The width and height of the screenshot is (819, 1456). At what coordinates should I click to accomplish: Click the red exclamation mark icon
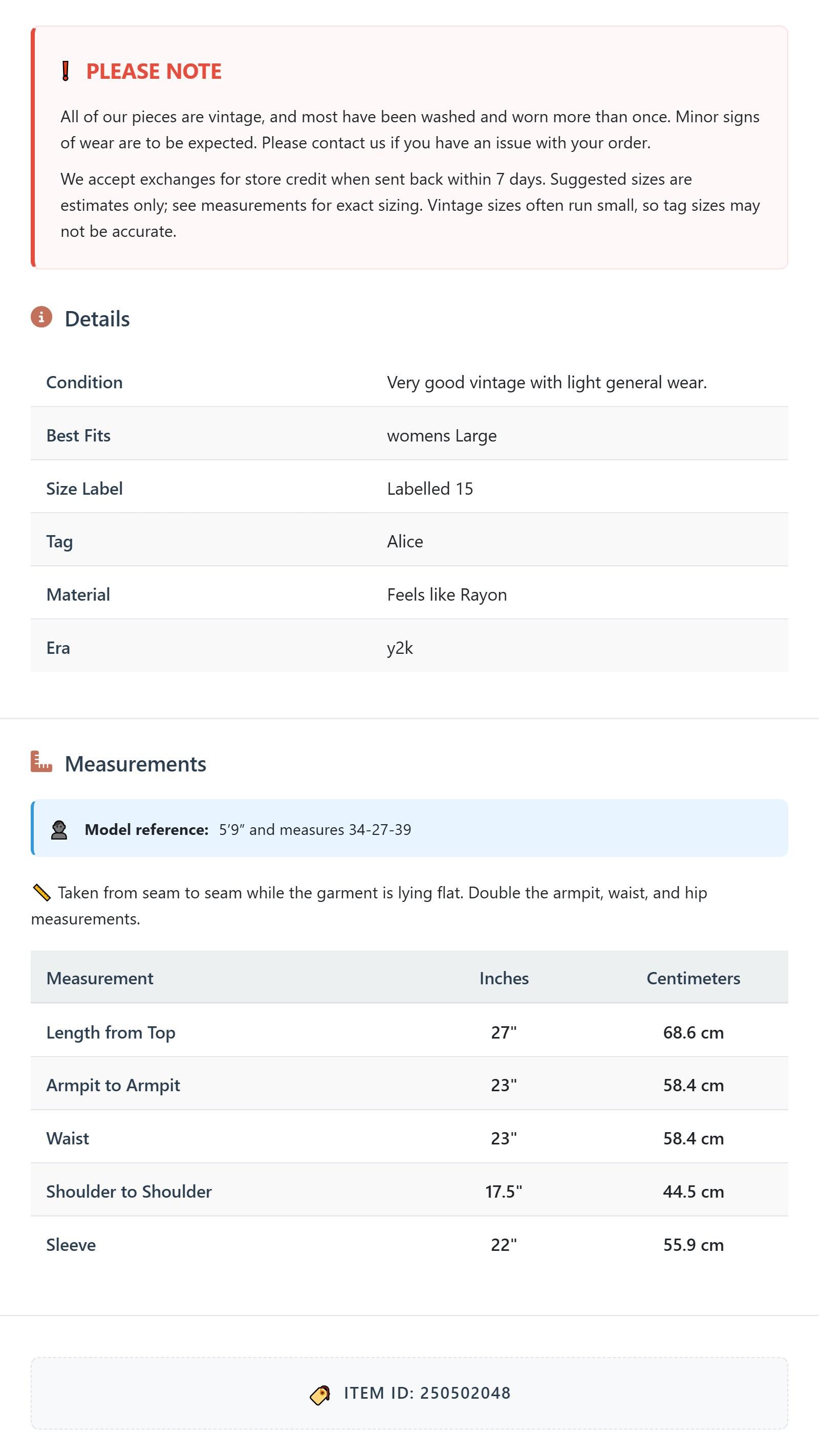[65, 71]
